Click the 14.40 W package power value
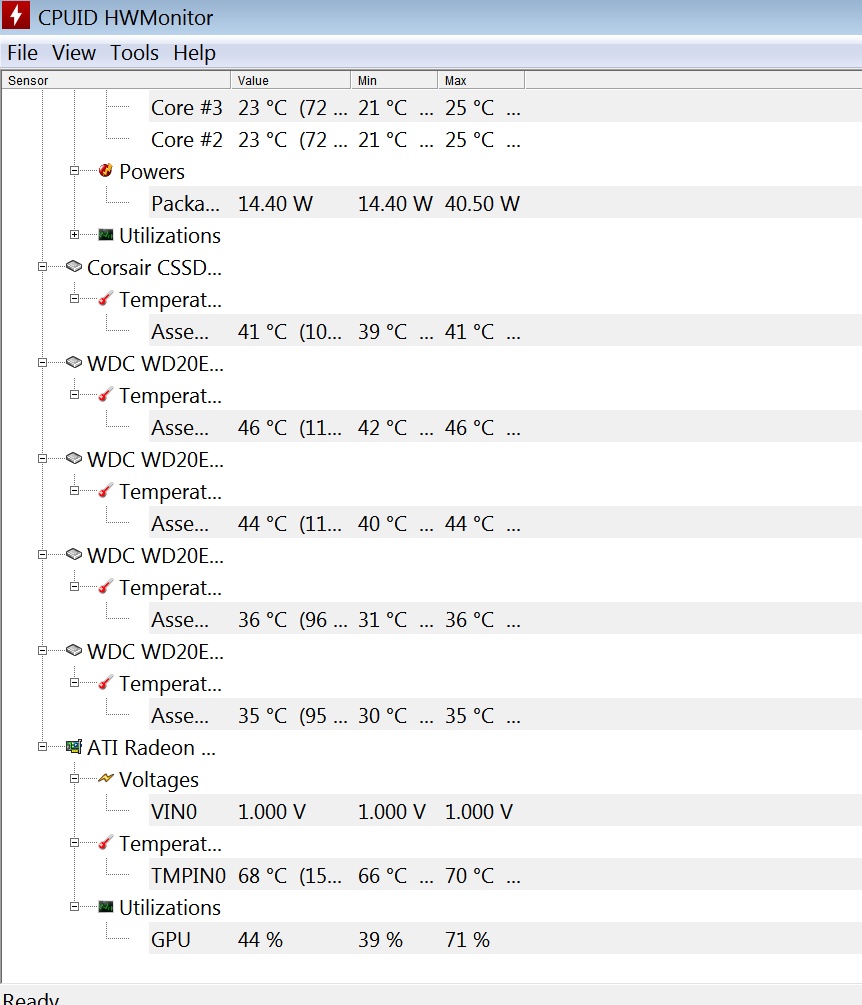862x1005 pixels. click(275, 204)
